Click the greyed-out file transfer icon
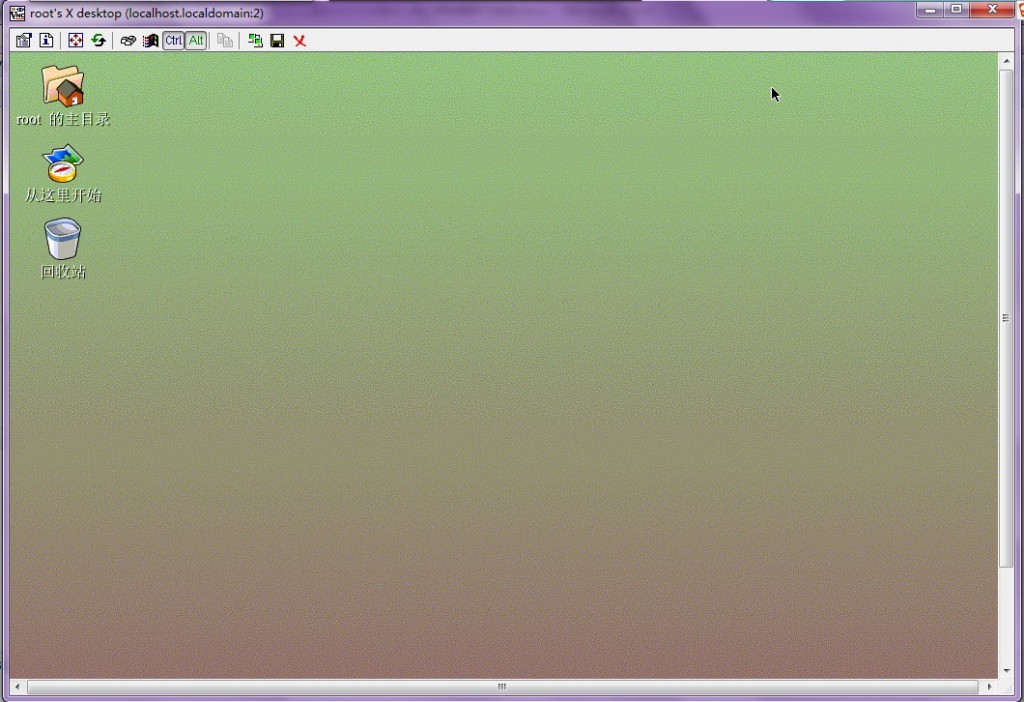The height and width of the screenshot is (702, 1024). pyautogui.click(x=225, y=40)
